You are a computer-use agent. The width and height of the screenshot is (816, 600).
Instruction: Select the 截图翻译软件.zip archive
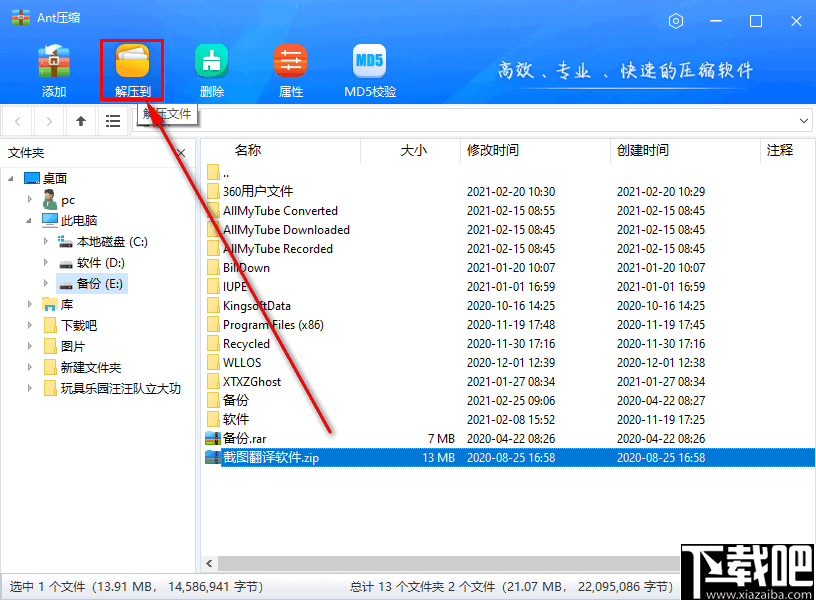click(508, 457)
